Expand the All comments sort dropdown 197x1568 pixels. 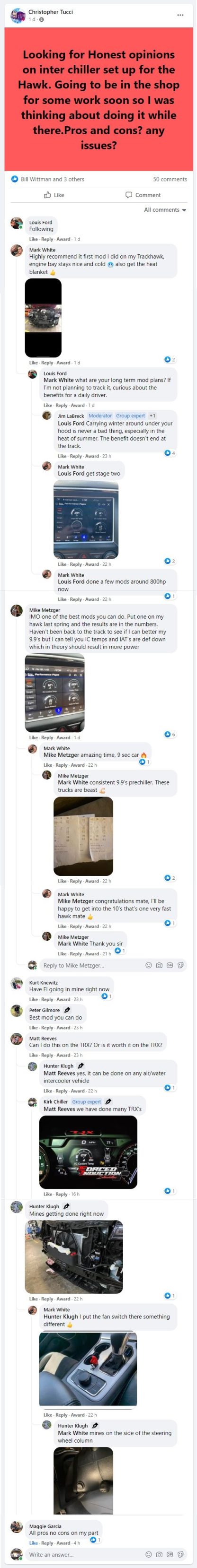(x=165, y=210)
